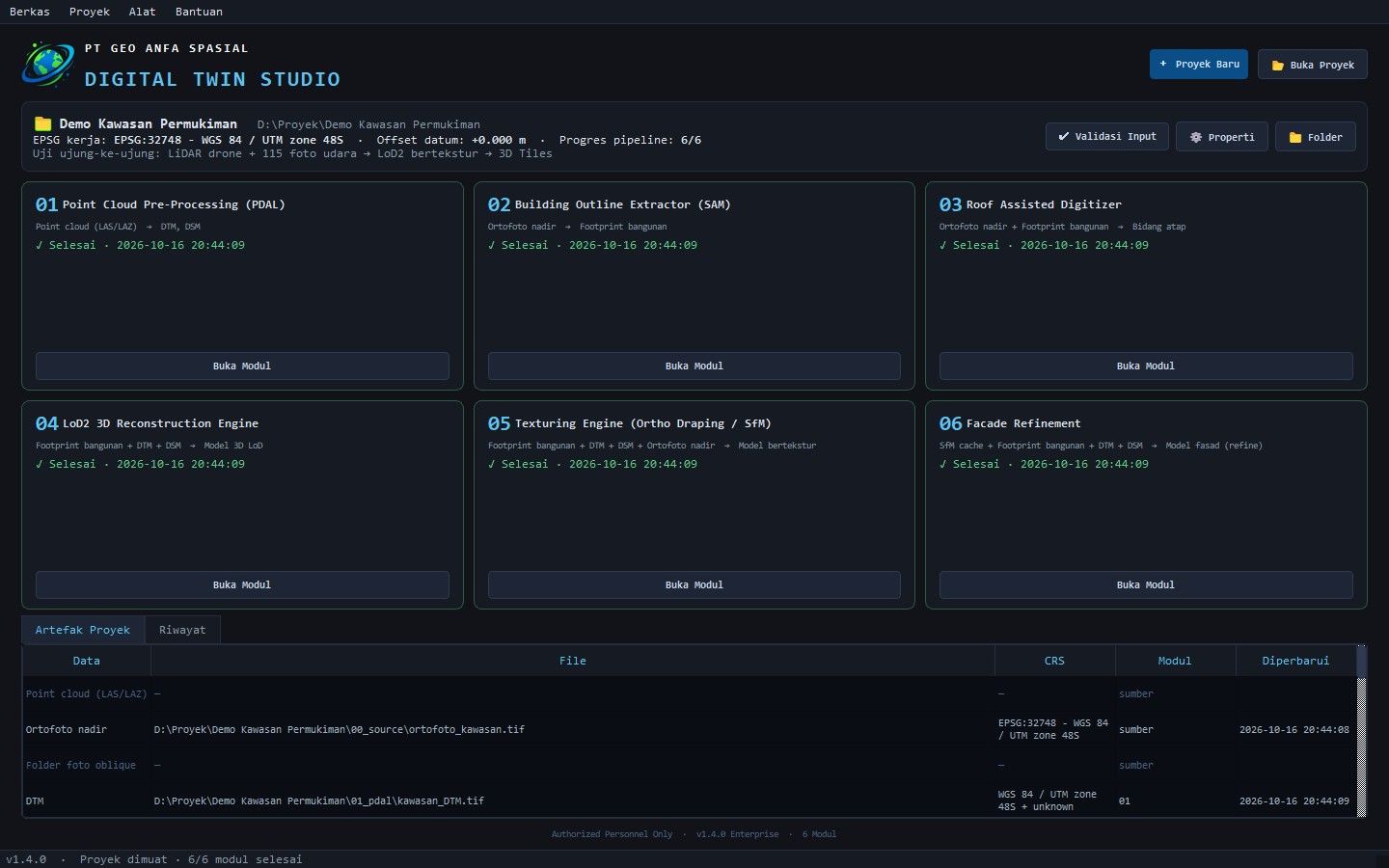Open the Bantuan menu

click(199, 12)
